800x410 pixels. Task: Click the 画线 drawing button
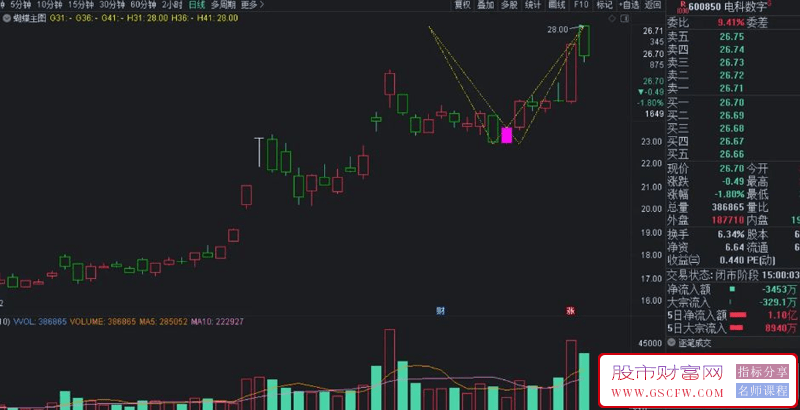(x=557, y=5)
